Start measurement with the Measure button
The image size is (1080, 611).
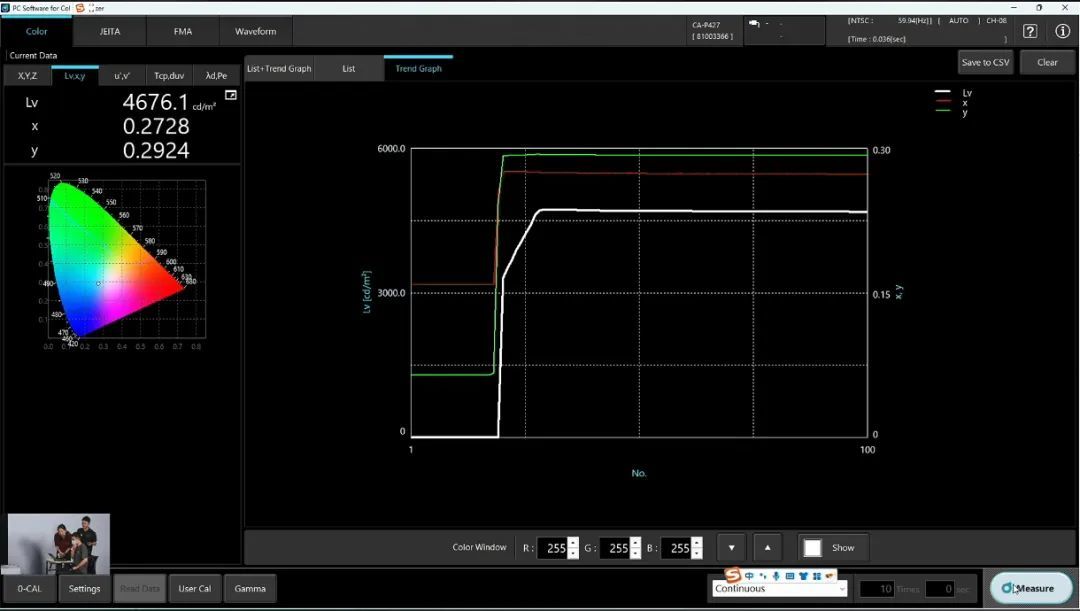(1030, 588)
